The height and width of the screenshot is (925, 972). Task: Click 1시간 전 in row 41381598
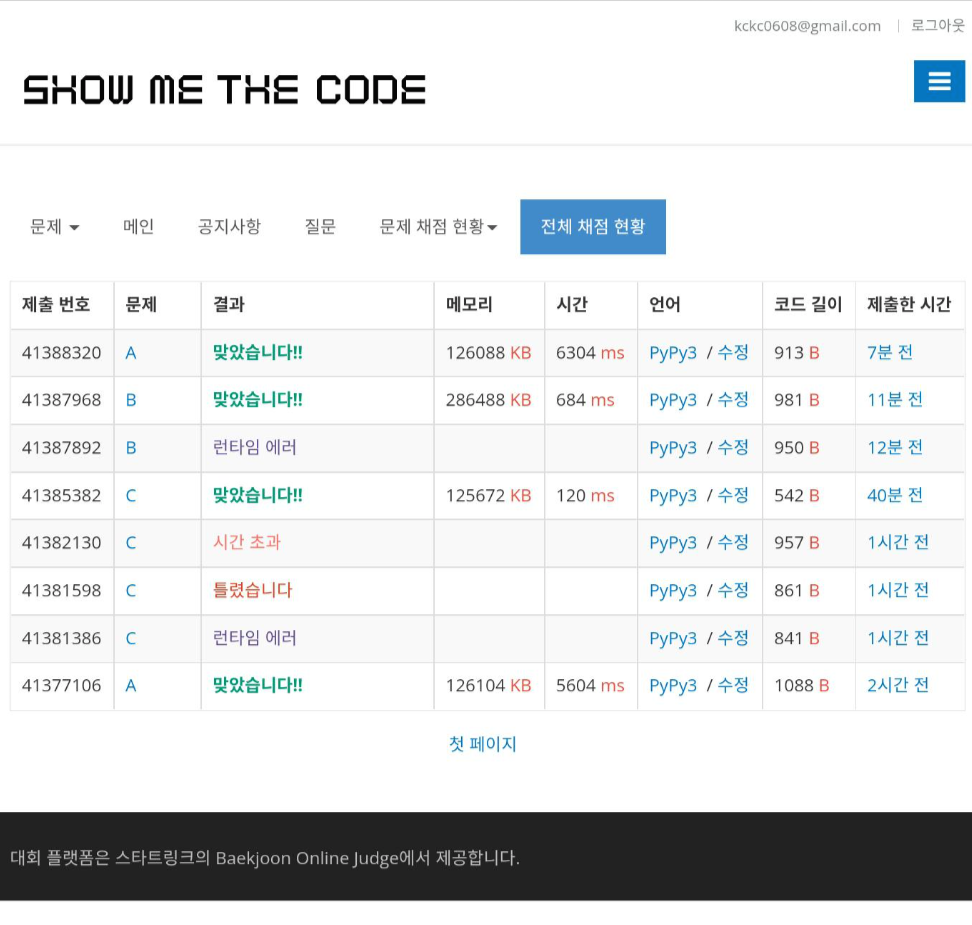pos(898,590)
